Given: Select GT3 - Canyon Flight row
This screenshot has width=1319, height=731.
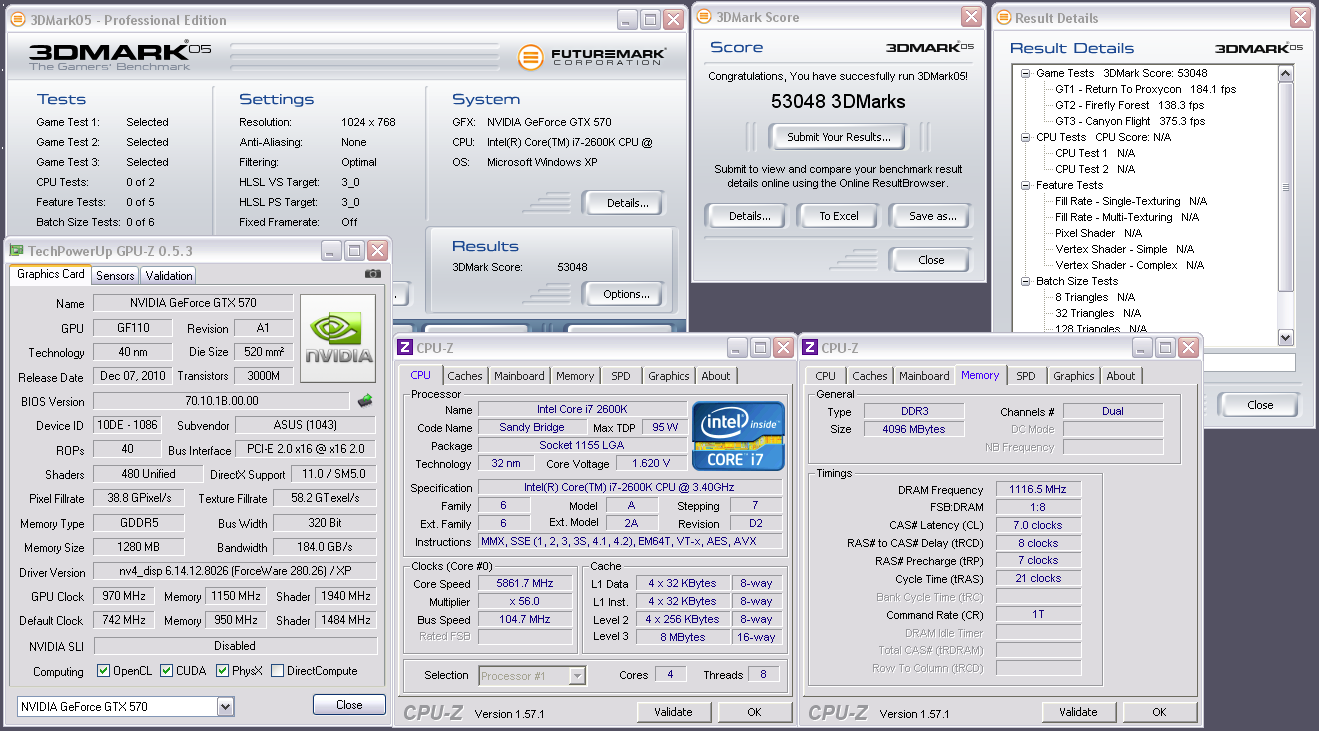Looking at the screenshot, I should [1130, 121].
